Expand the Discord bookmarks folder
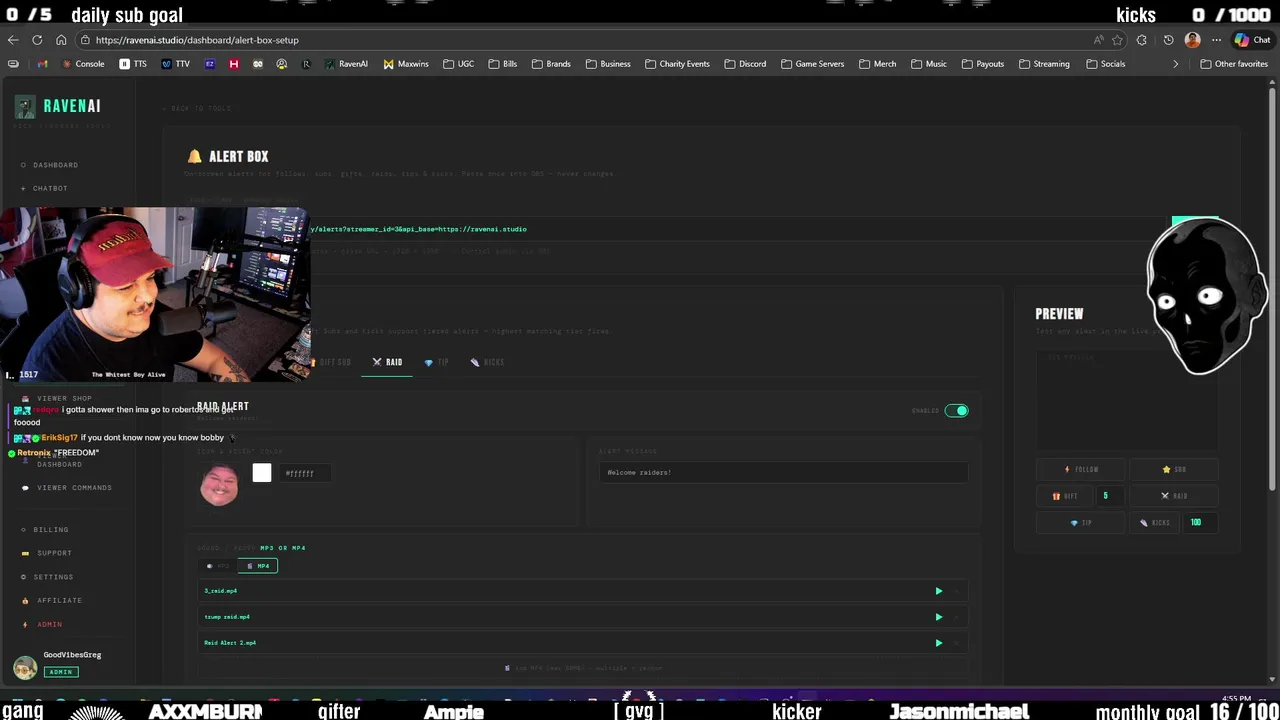Image resolution: width=1280 pixels, height=720 pixels. pos(745,64)
